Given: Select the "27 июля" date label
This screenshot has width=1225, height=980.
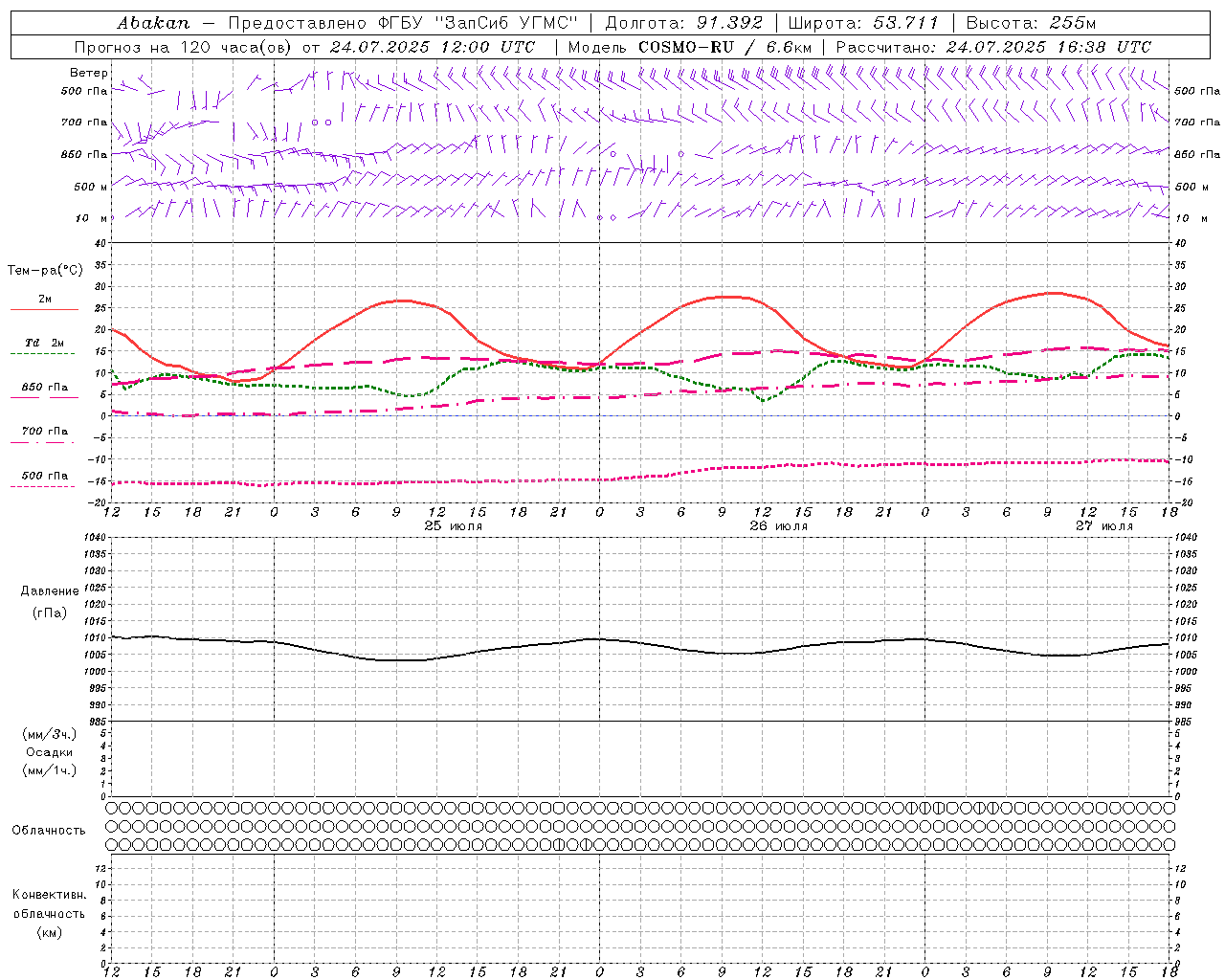Looking at the screenshot, I should pyautogui.click(x=1104, y=526).
